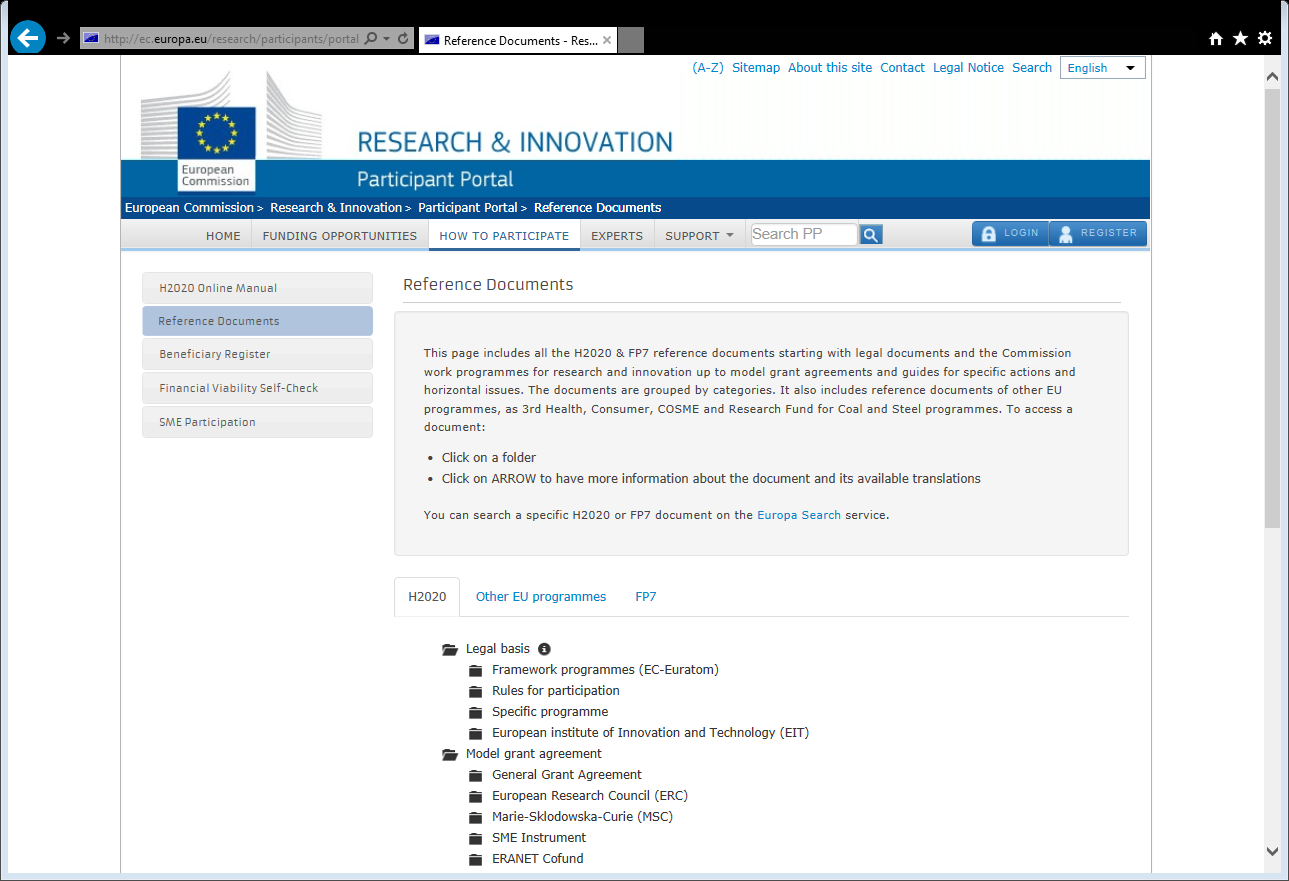Image resolution: width=1289 pixels, height=881 pixels.
Task: Click Participant Portal breadcrumb link
Action: tap(468, 208)
